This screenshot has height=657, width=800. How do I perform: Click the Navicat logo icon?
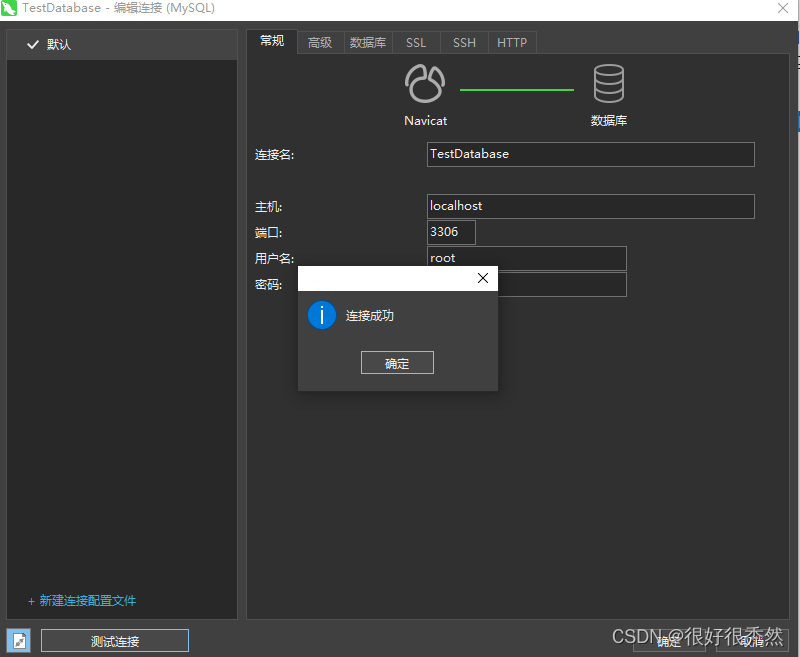[x=424, y=83]
